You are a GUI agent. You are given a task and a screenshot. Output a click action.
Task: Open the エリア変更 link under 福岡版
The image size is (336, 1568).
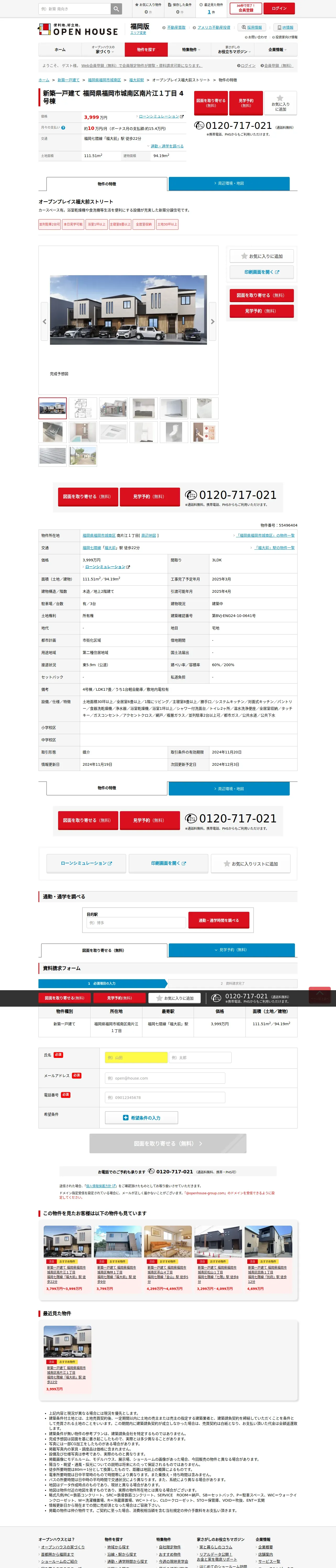coord(138,33)
